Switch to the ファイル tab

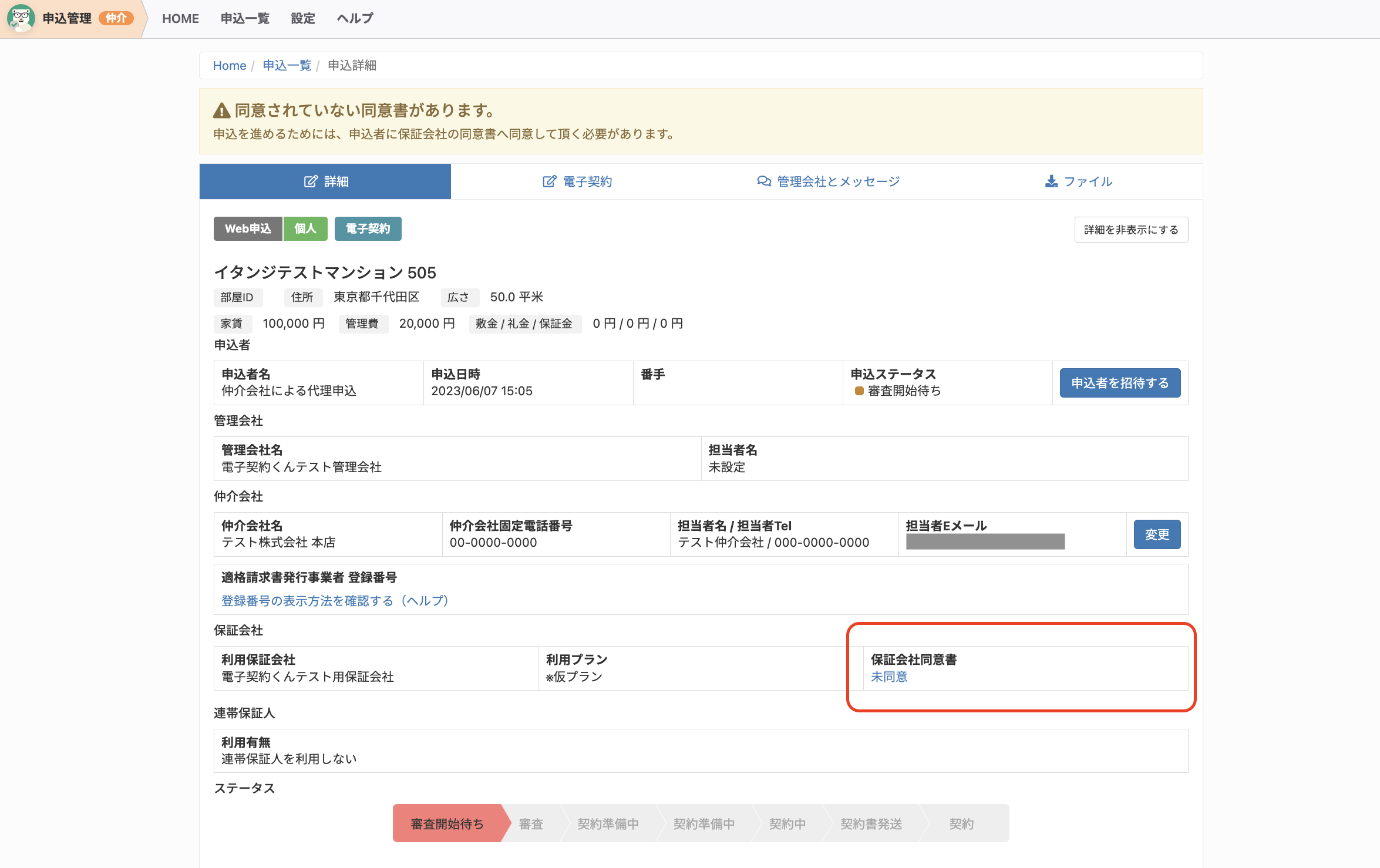point(1079,181)
